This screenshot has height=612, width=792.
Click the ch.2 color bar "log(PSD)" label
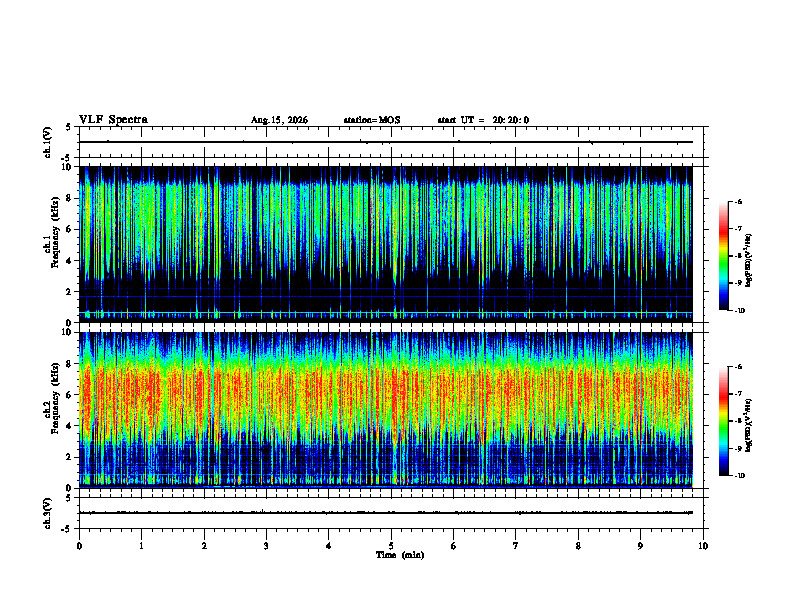tap(749, 426)
